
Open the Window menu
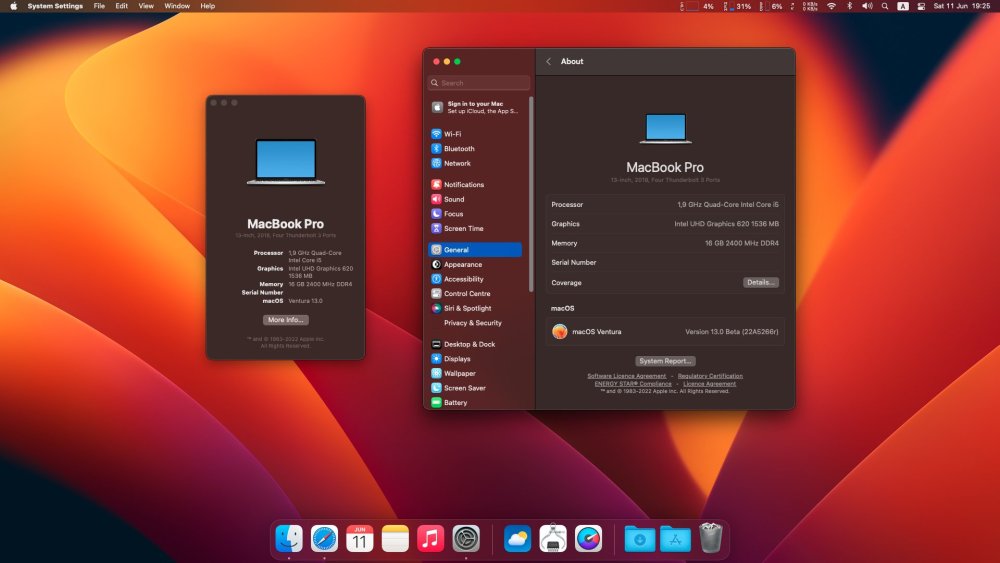[177, 6]
